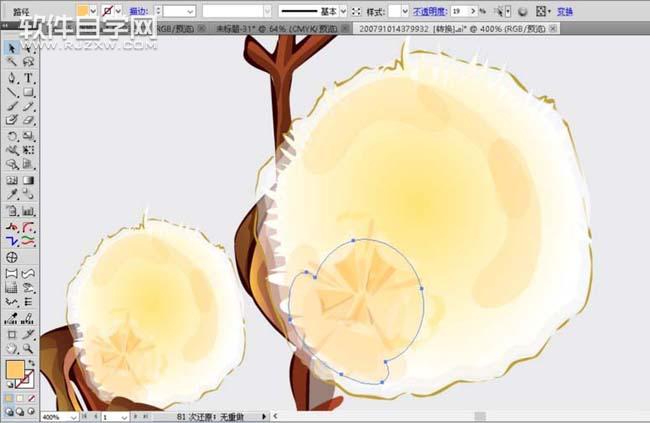Screen dimensions: 650x423
Task: Select the Pen tool
Action: [x=12, y=77]
